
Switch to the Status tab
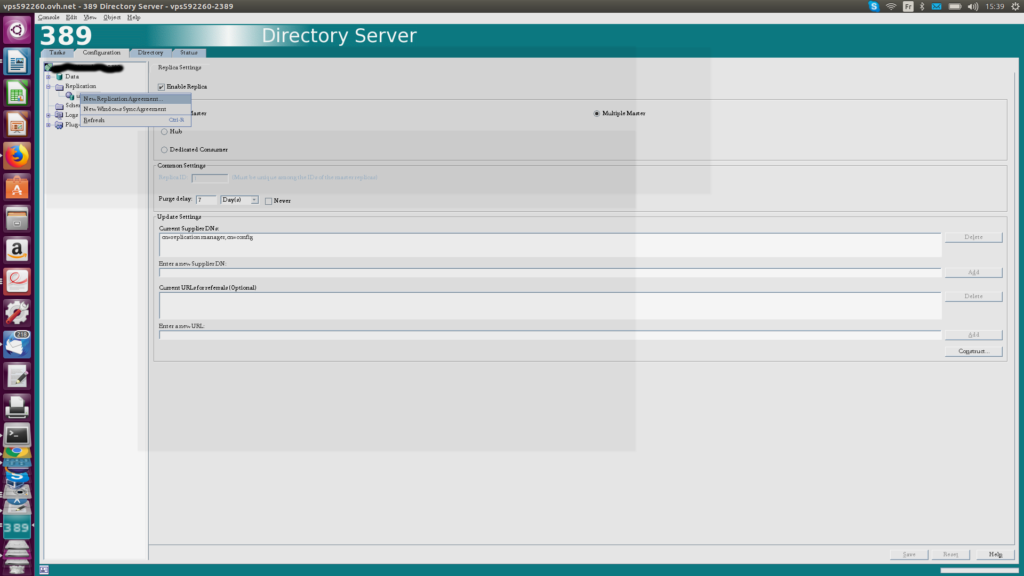pyautogui.click(x=189, y=53)
